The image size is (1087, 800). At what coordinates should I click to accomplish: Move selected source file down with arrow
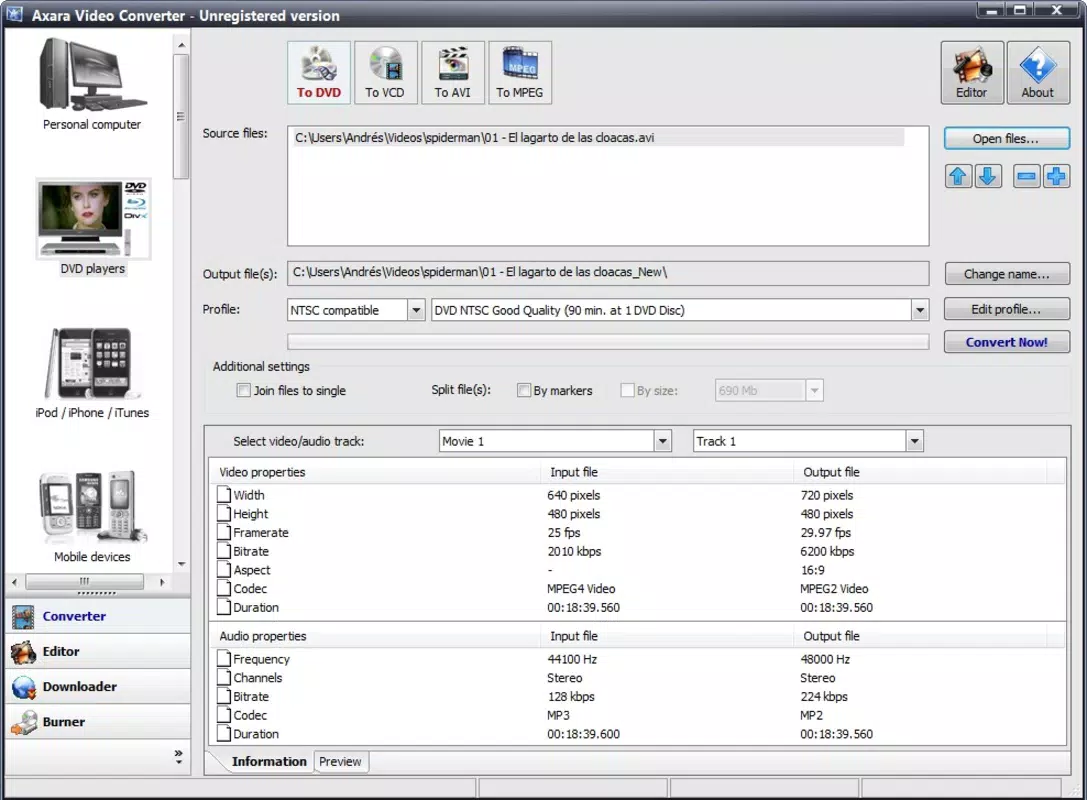988,176
